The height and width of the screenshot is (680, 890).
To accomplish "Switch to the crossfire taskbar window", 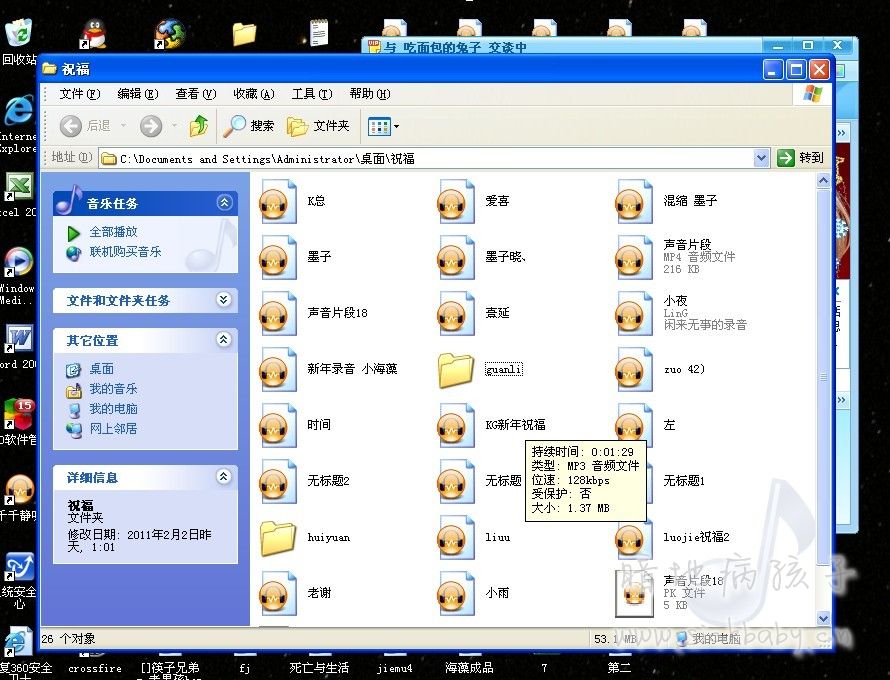I will pos(94,668).
